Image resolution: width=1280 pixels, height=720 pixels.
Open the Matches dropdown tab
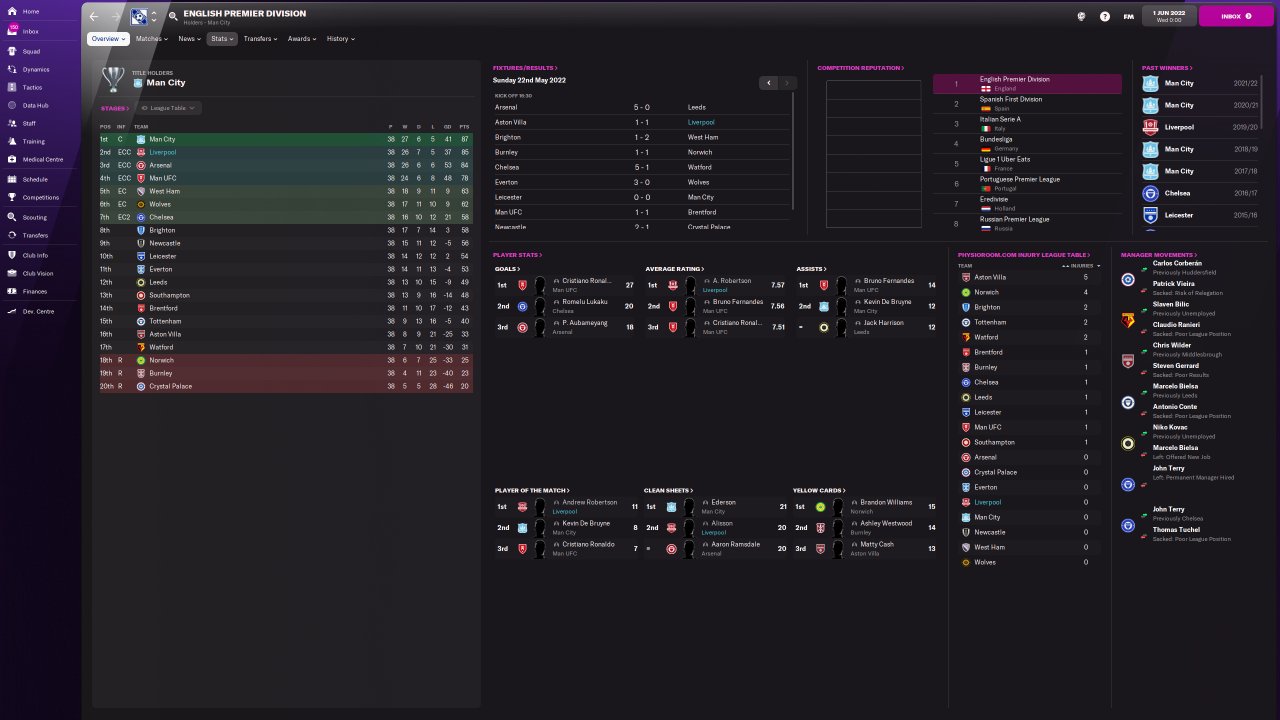pyautogui.click(x=151, y=39)
